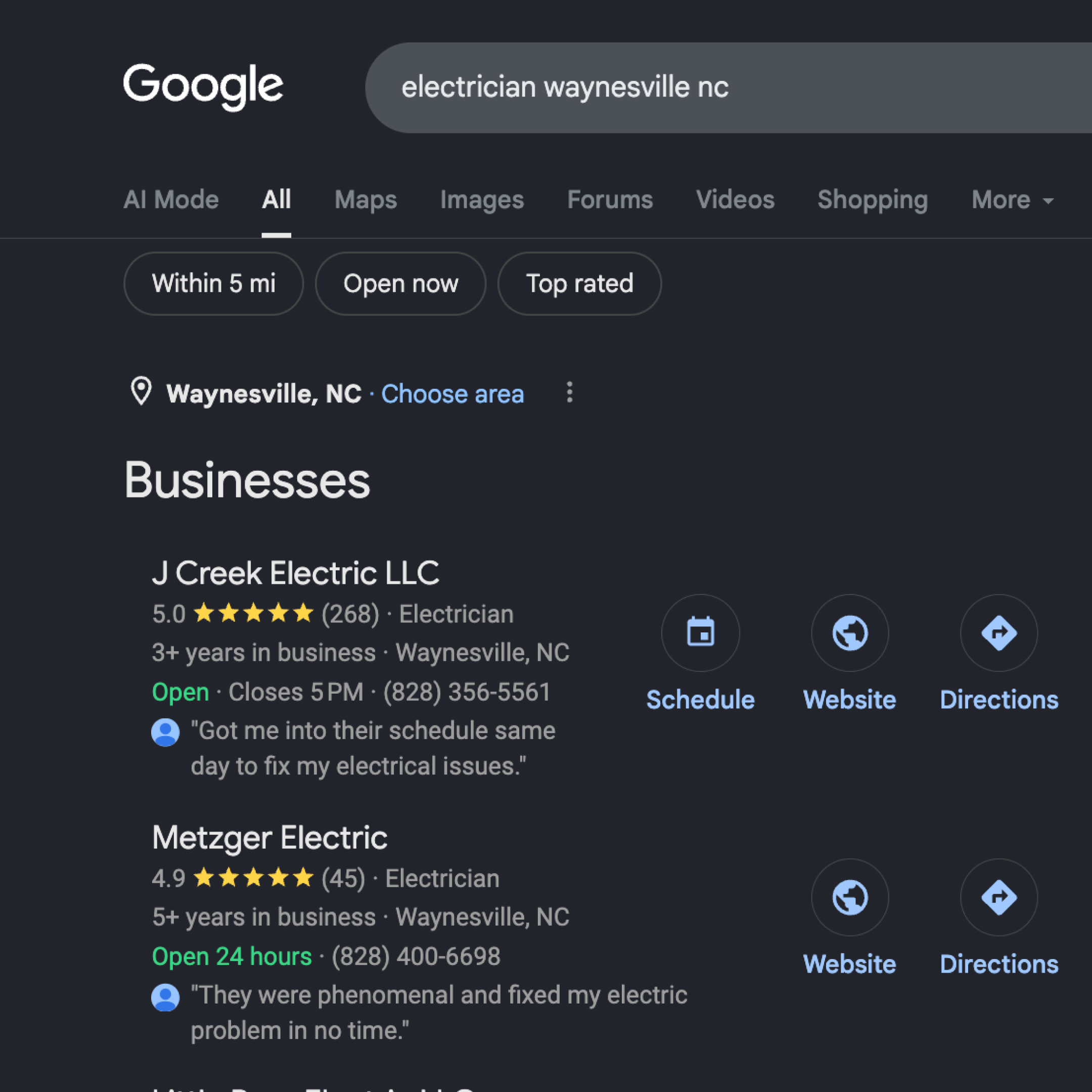Screen dimensions: 1092x1092
Task: Click the Google logo
Action: 203,86
